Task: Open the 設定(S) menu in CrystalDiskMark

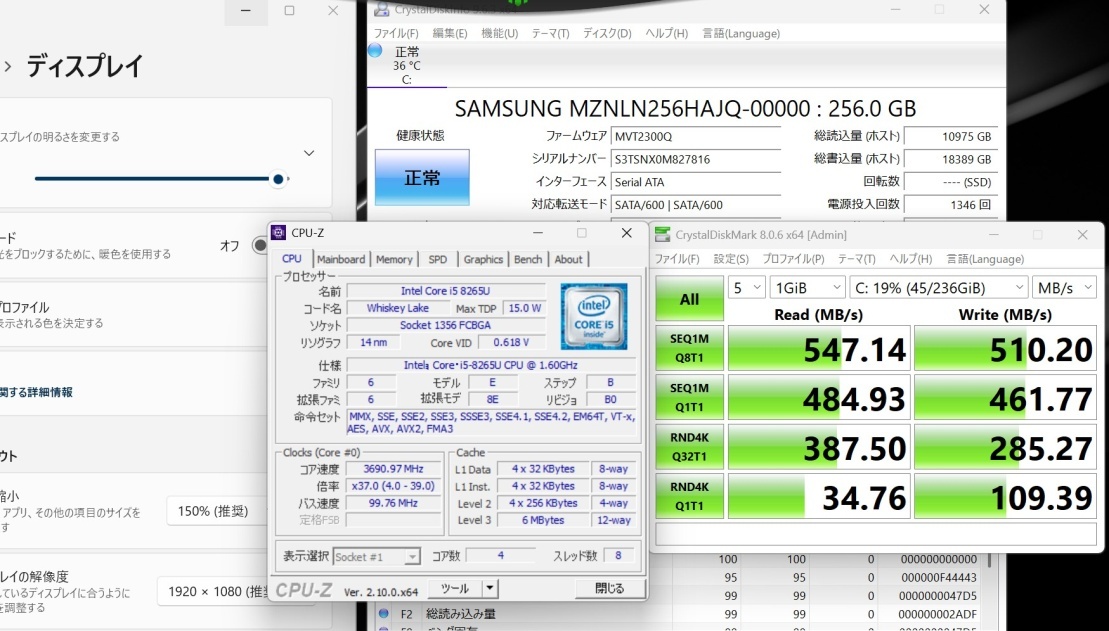Action: (731, 259)
